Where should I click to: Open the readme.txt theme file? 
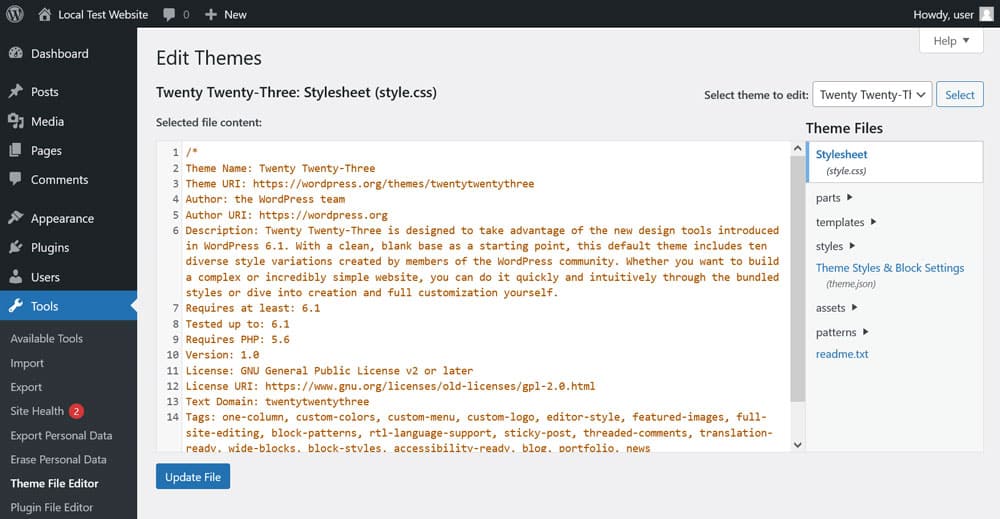point(842,354)
